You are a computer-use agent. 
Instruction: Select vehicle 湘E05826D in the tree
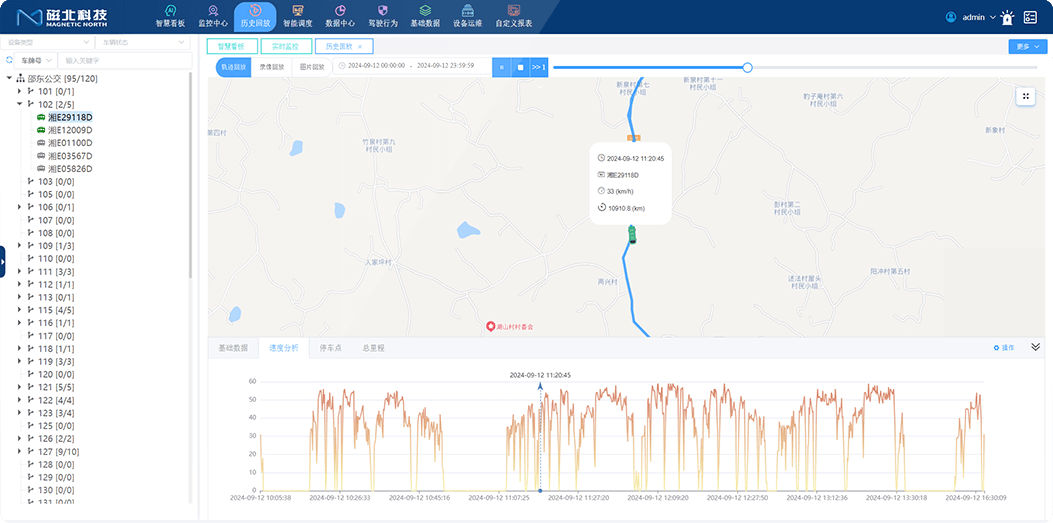click(x=70, y=169)
